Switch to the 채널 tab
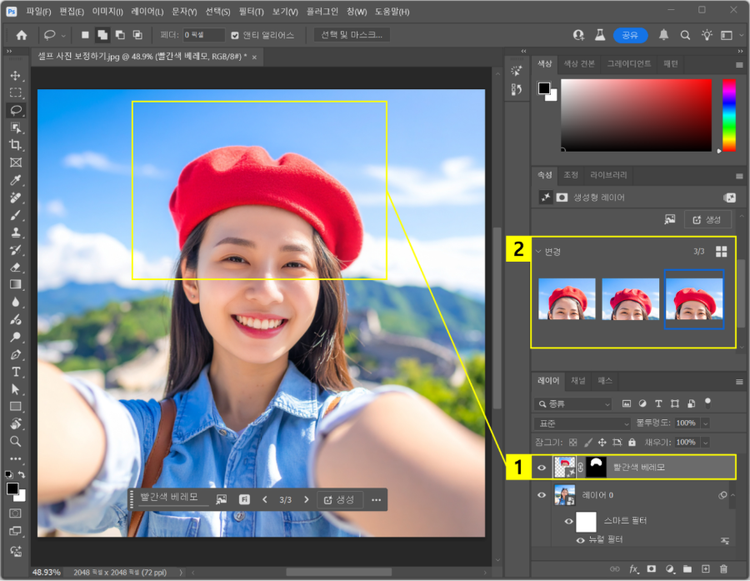750x581 pixels. (x=578, y=381)
